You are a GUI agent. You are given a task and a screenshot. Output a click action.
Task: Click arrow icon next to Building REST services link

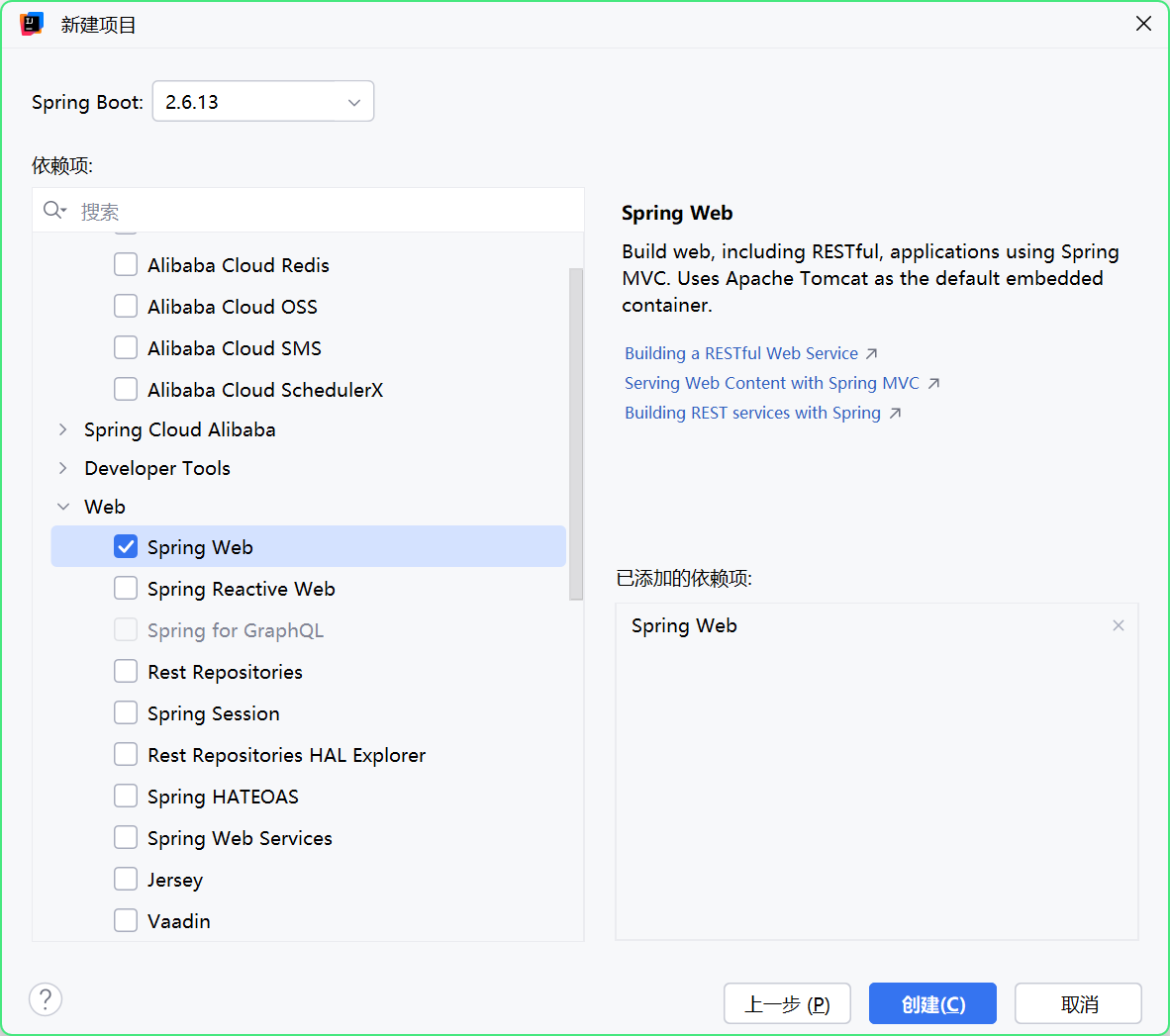point(895,414)
